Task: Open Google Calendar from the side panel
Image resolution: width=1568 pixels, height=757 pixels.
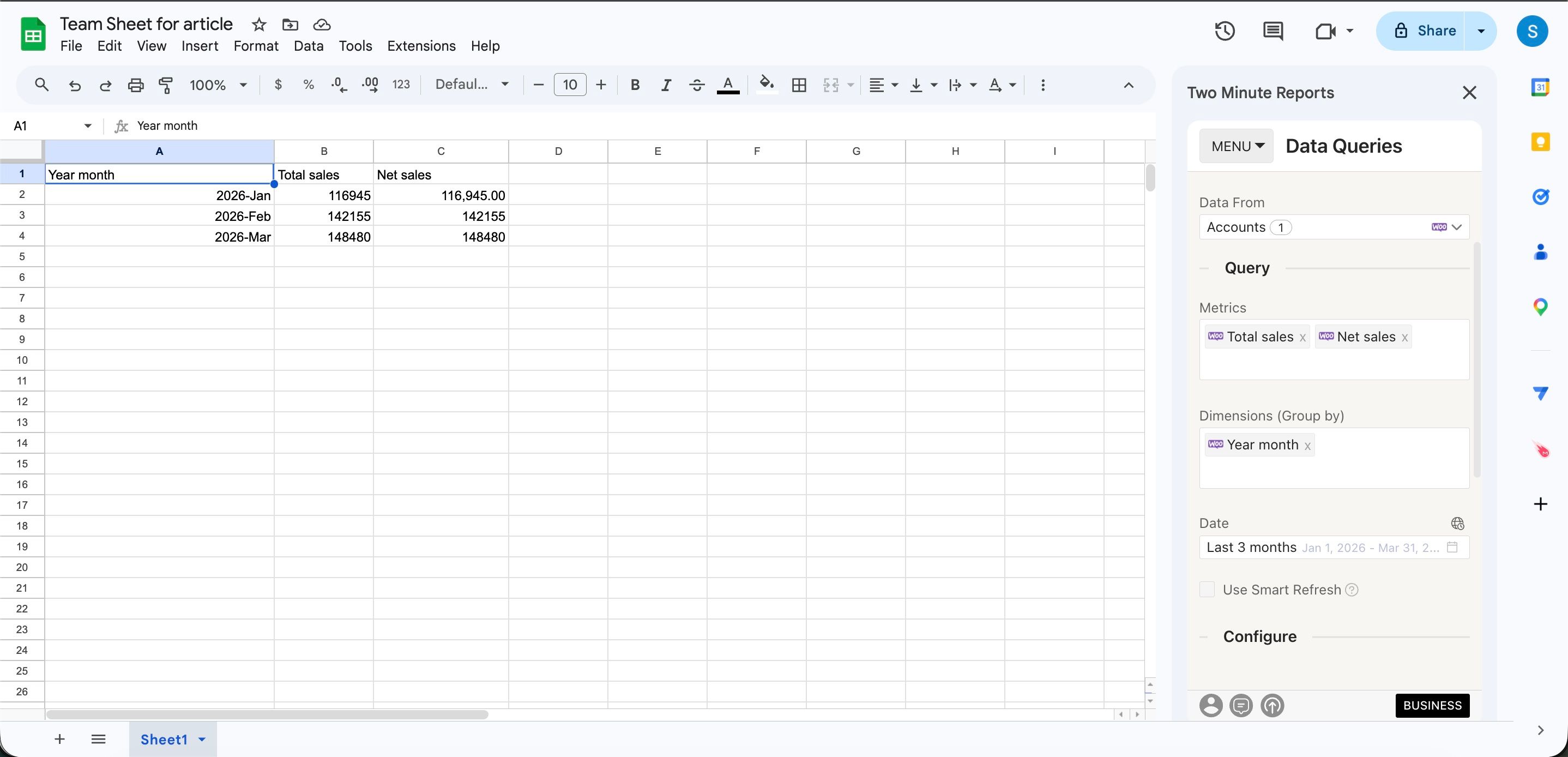Action: [1541, 87]
